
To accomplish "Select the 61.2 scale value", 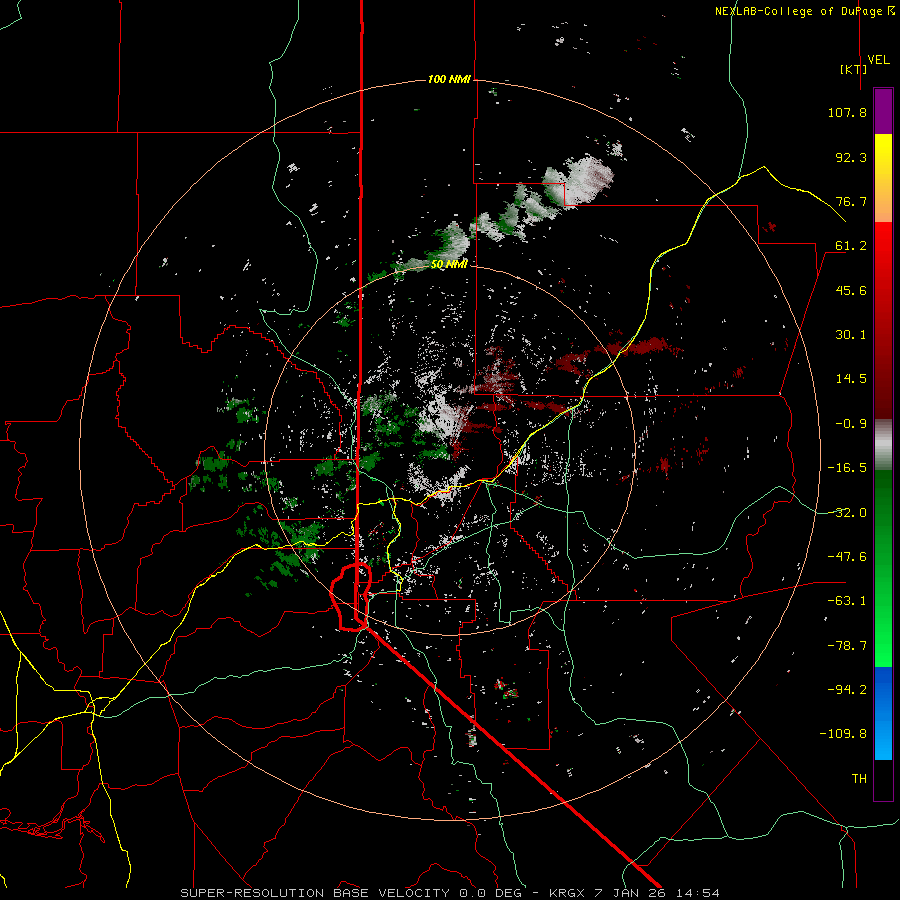I will click(x=851, y=246).
